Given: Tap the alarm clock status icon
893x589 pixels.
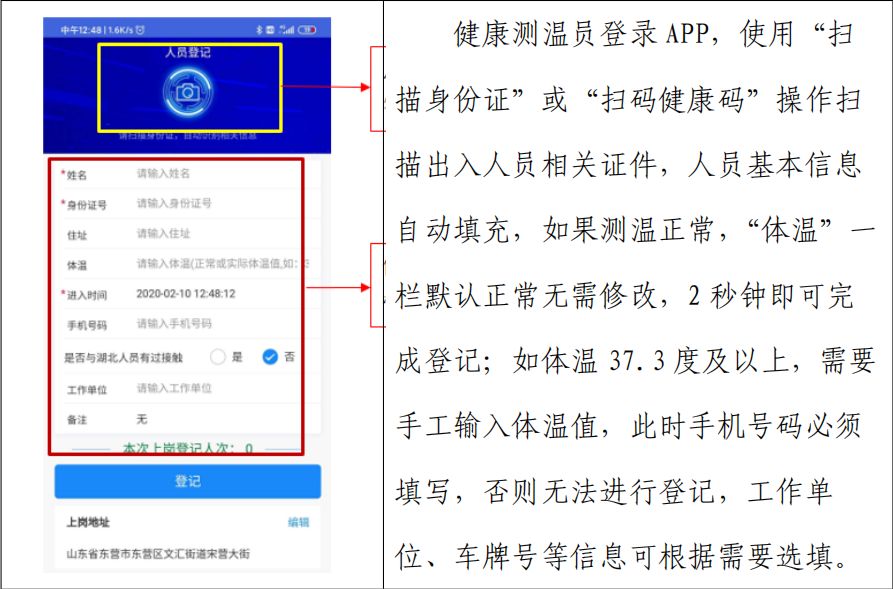Looking at the screenshot, I should click(141, 30).
